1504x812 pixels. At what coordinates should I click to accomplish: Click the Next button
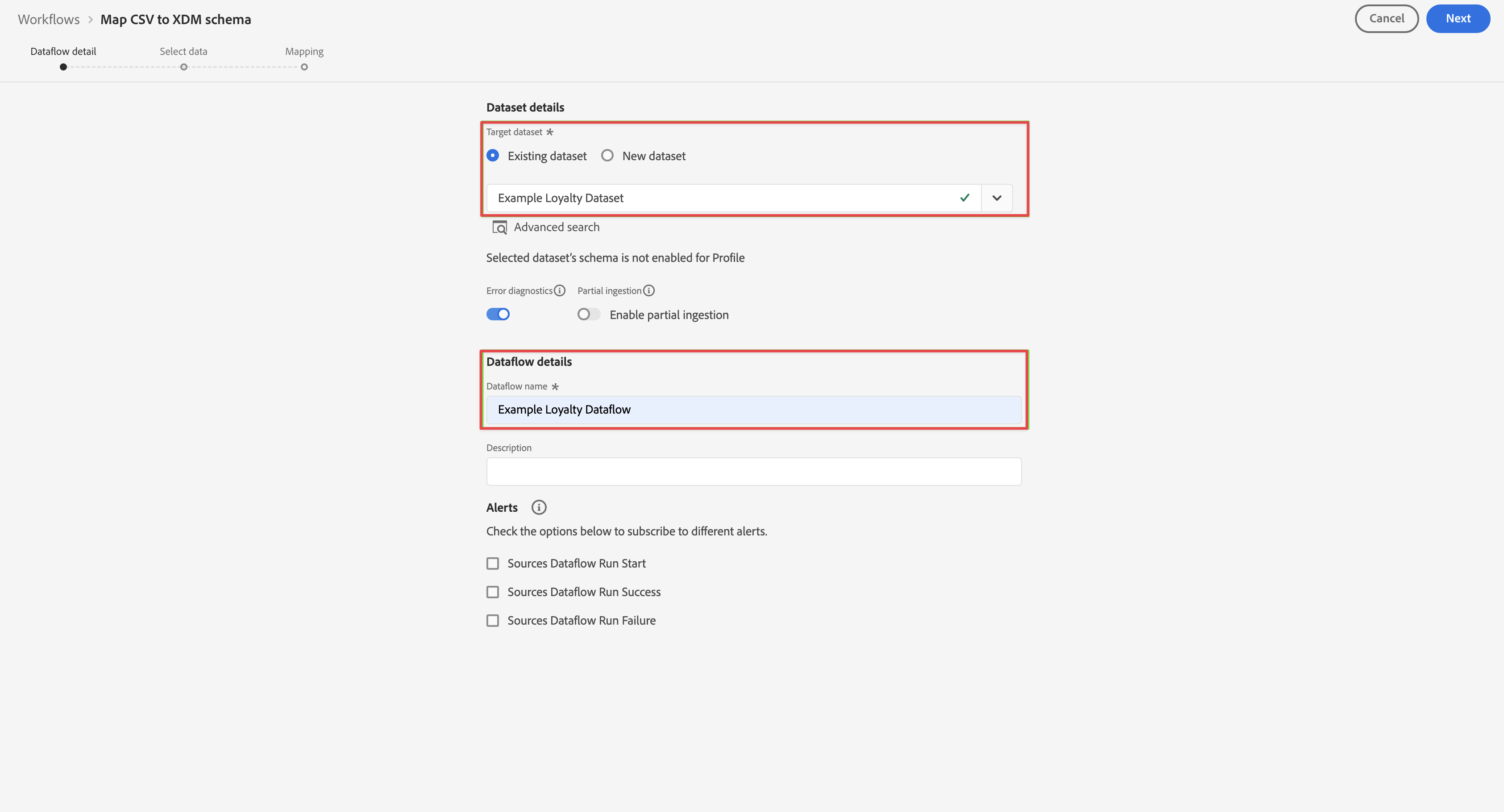coord(1457,19)
